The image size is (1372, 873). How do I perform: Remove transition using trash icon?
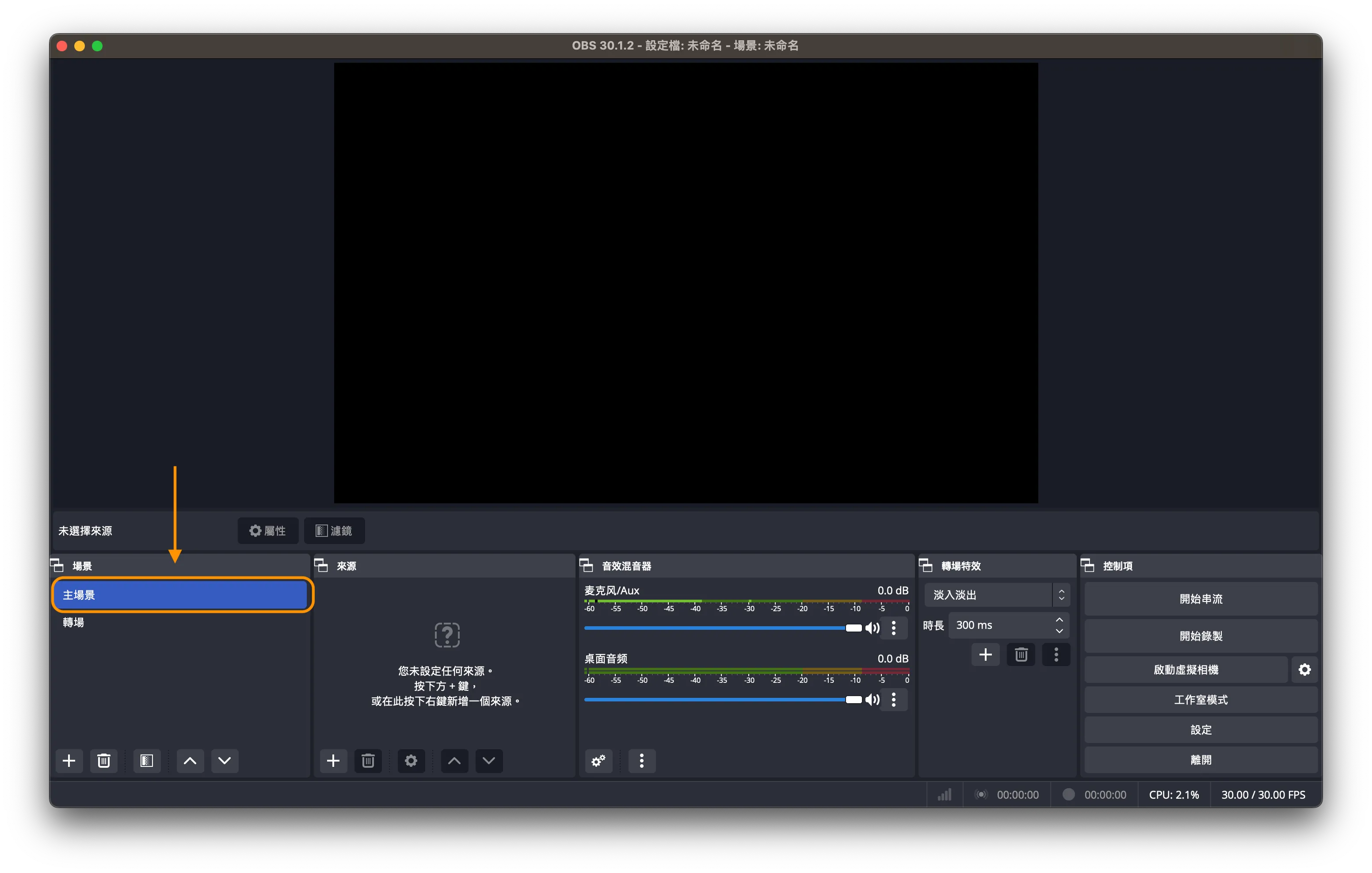[x=1021, y=654]
